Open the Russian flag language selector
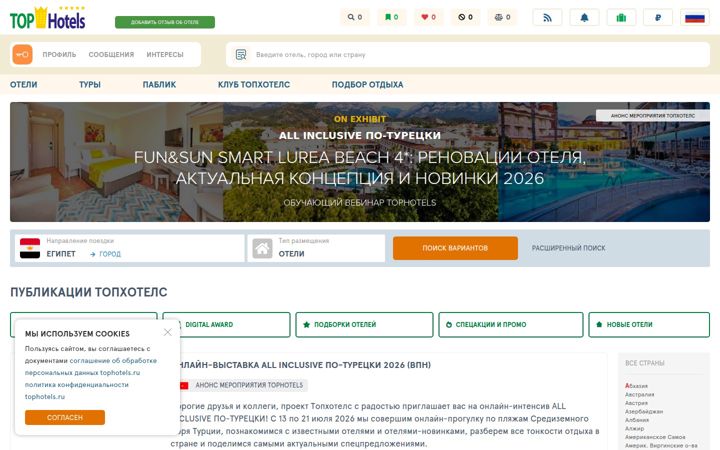Image resolution: width=720 pixels, height=450 pixels. (695, 17)
